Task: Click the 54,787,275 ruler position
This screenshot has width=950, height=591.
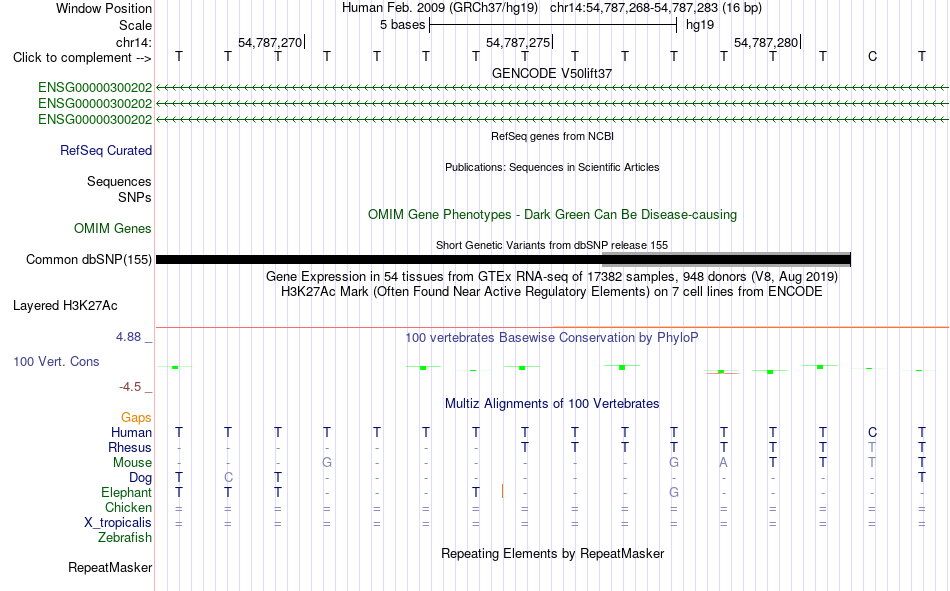Action: [x=518, y=42]
